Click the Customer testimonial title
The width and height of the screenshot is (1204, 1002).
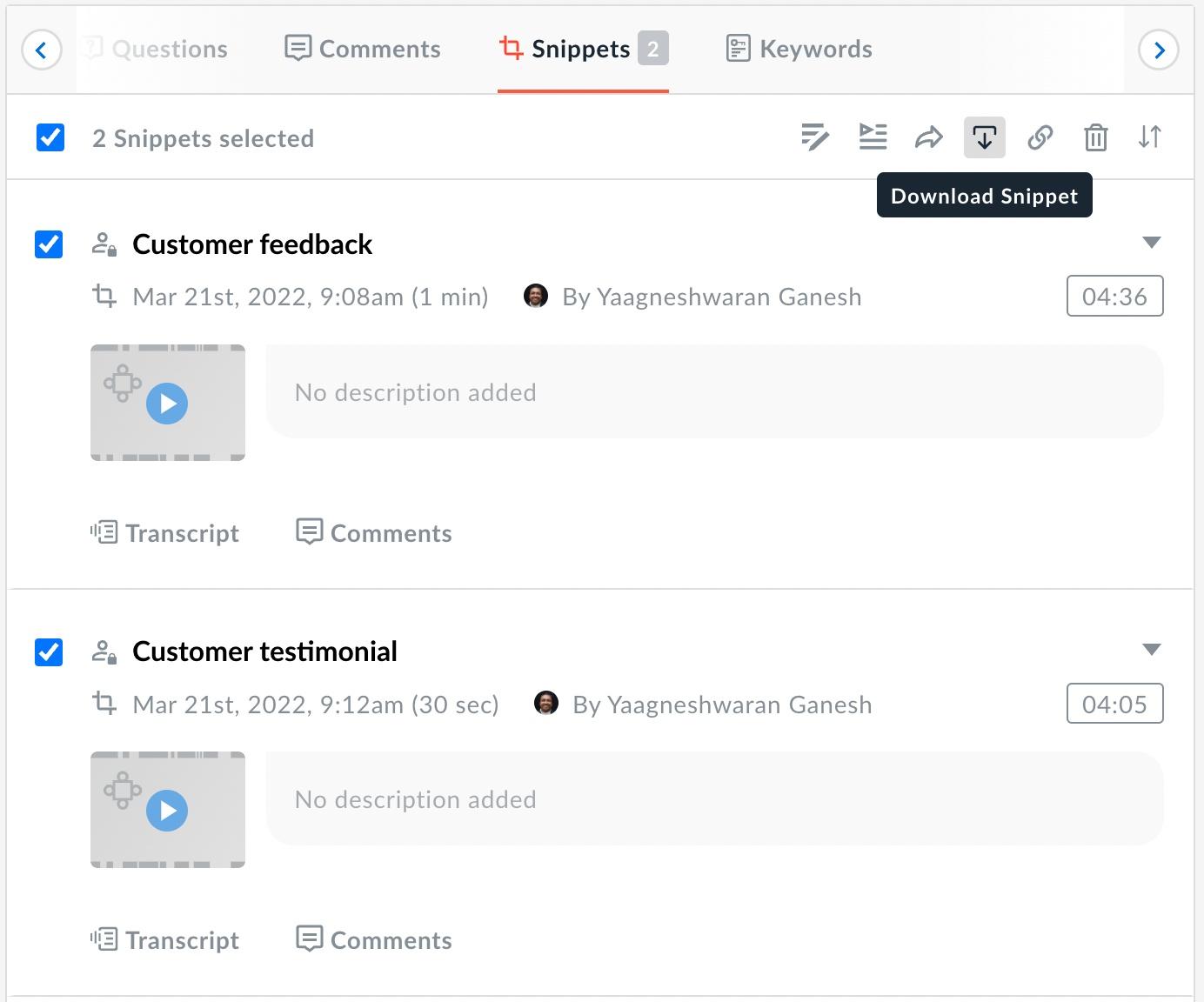pos(264,651)
